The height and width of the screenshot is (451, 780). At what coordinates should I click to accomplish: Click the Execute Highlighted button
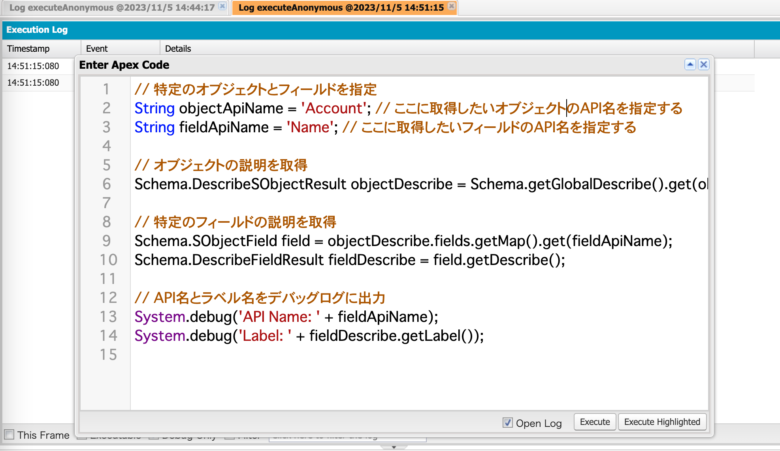[662, 422]
